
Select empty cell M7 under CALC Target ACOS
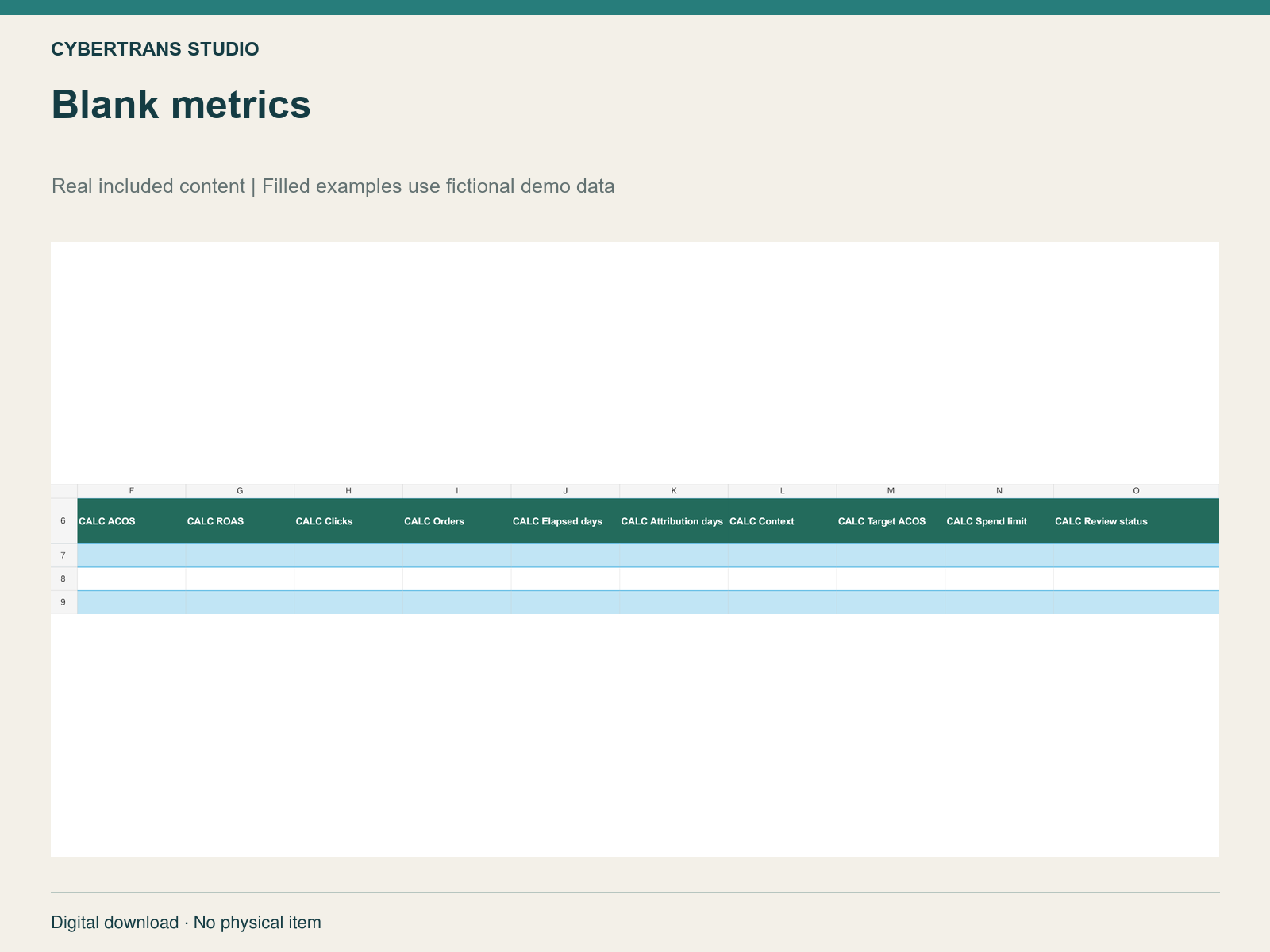pos(891,555)
